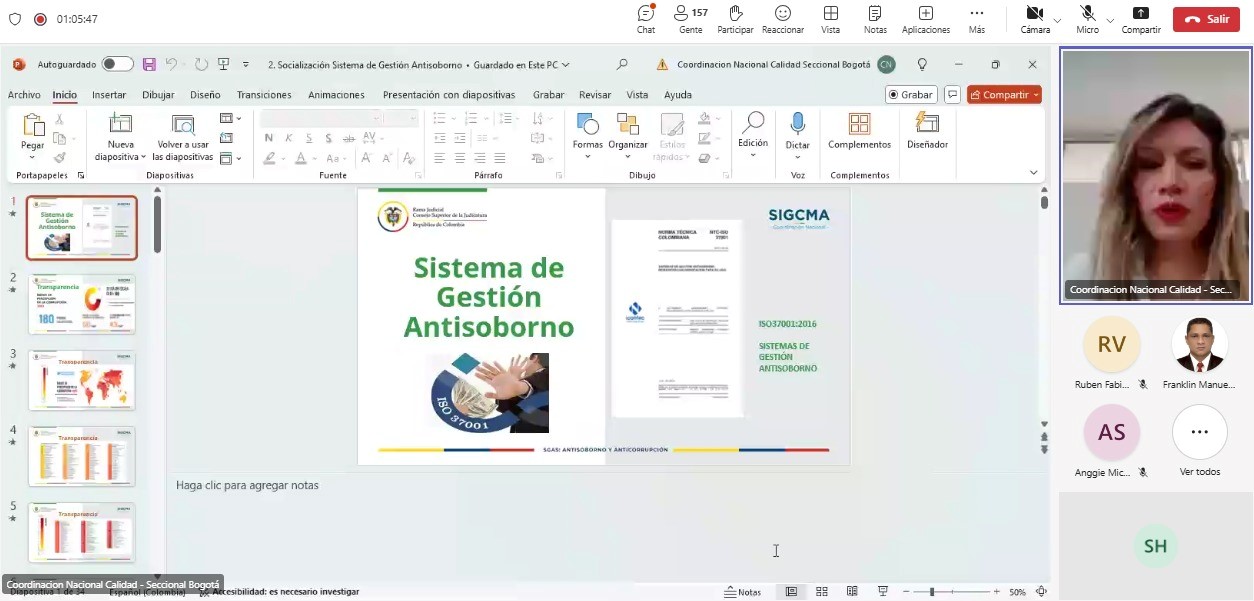1254x601 pixels.
Task: Click Volver a usar las diapositivas
Action: (x=183, y=137)
